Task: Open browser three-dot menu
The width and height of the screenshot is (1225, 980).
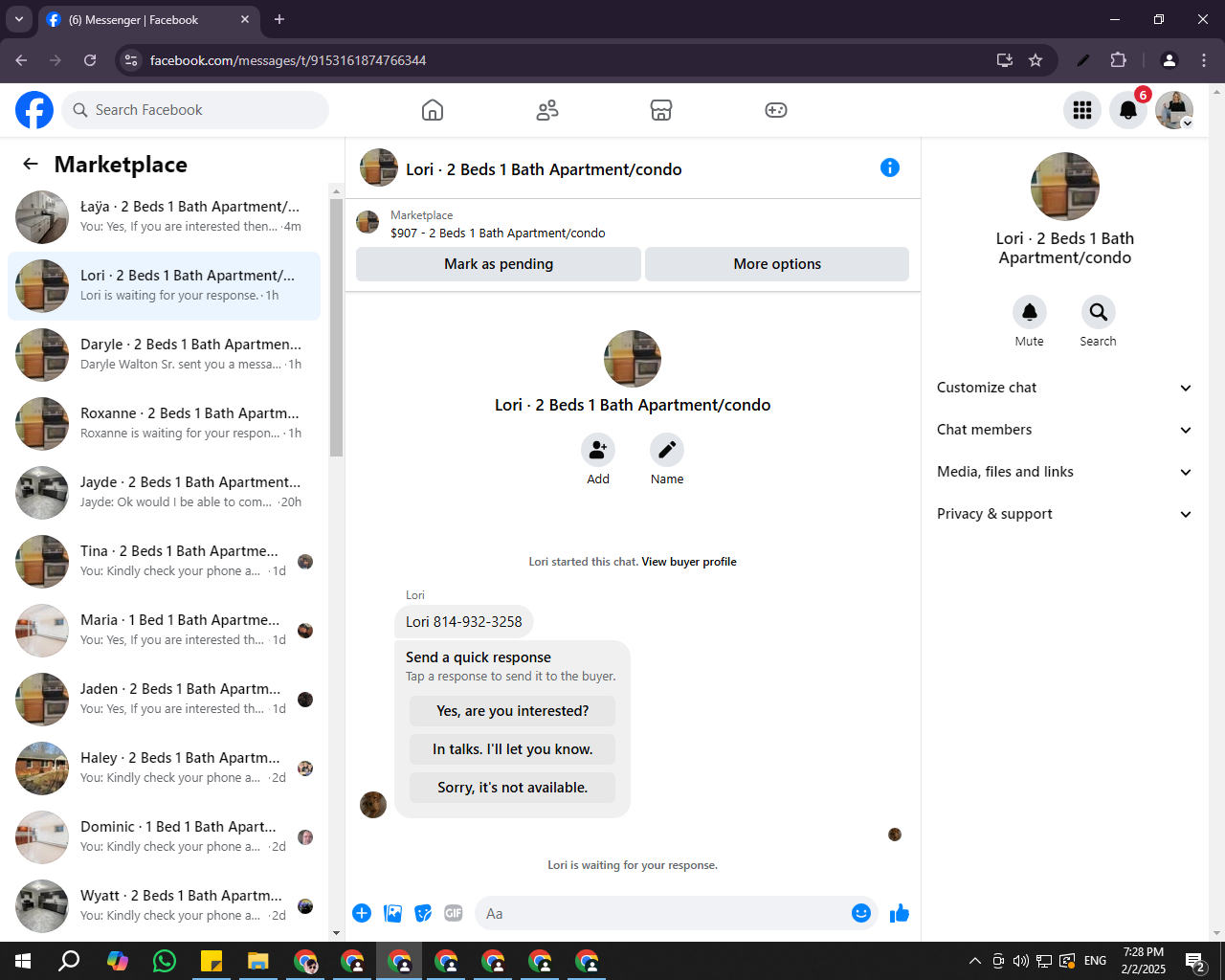Action: pos(1204,60)
